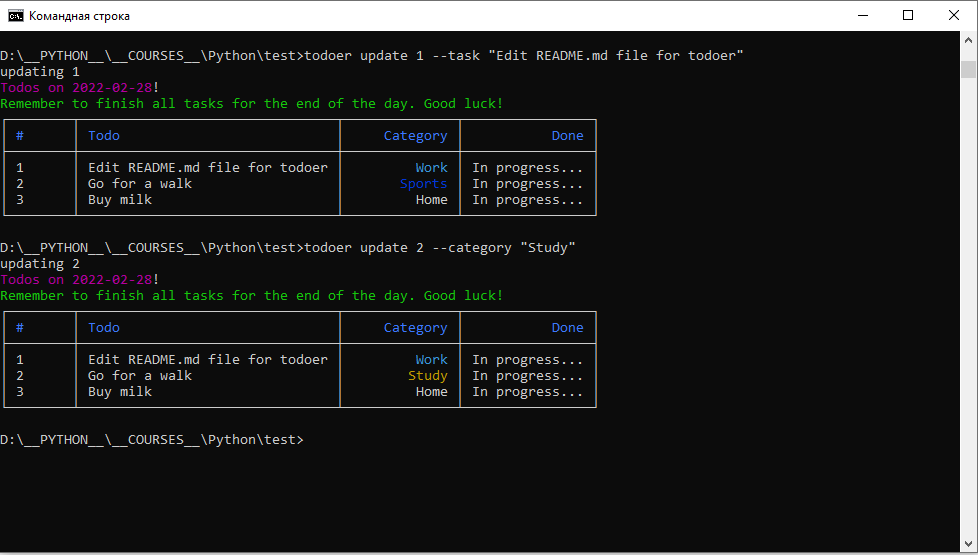This screenshot has height=555, width=978.
Task: Click the blue Sports category in first table
Action: pos(424,184)
